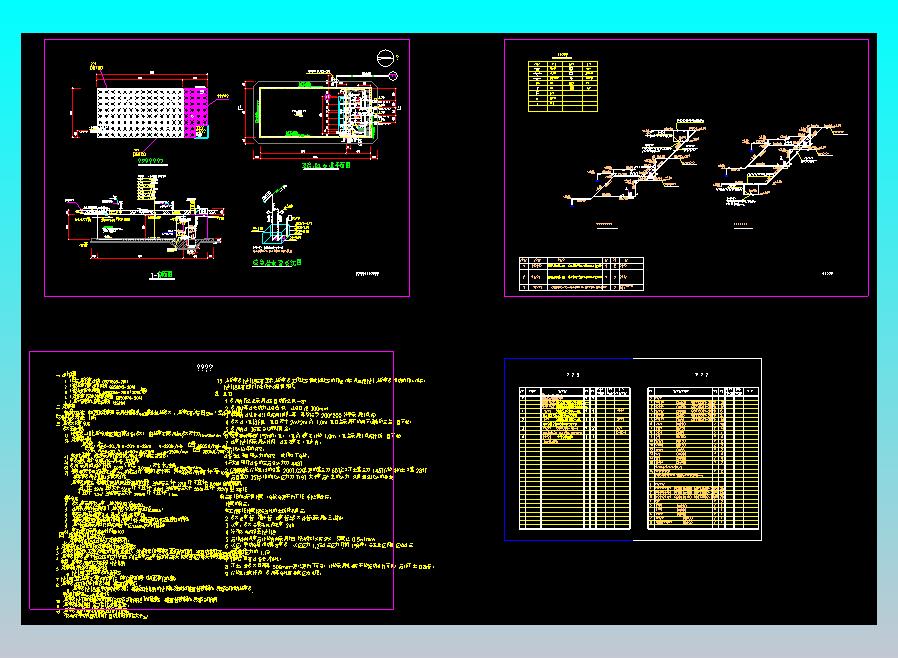Select the north arrow compass symbol
This screenshot has height=658, width=898.
pyautogui.click(x=385, y=57)
